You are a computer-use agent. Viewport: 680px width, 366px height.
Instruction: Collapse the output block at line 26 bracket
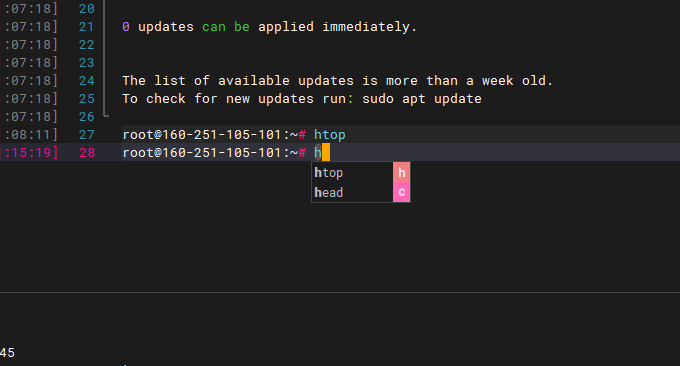(x=106, y=115)
